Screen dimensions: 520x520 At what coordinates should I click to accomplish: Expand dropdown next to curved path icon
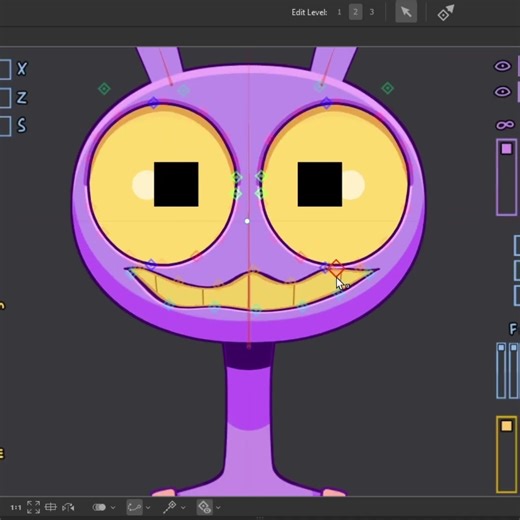pos(148,508)
